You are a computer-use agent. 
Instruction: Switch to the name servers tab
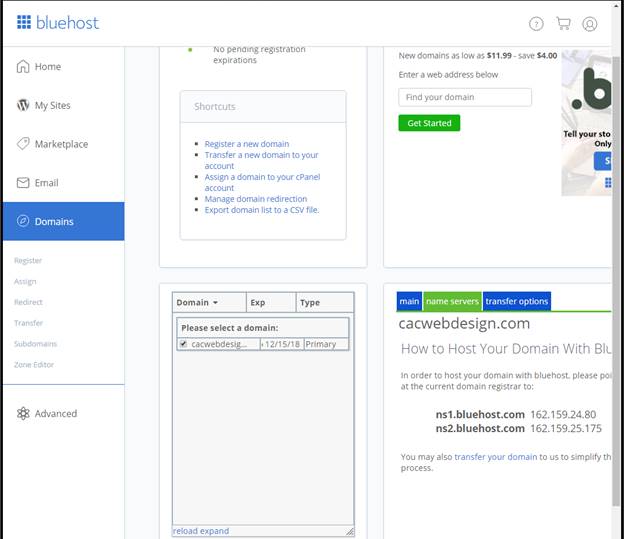[452, 301]
